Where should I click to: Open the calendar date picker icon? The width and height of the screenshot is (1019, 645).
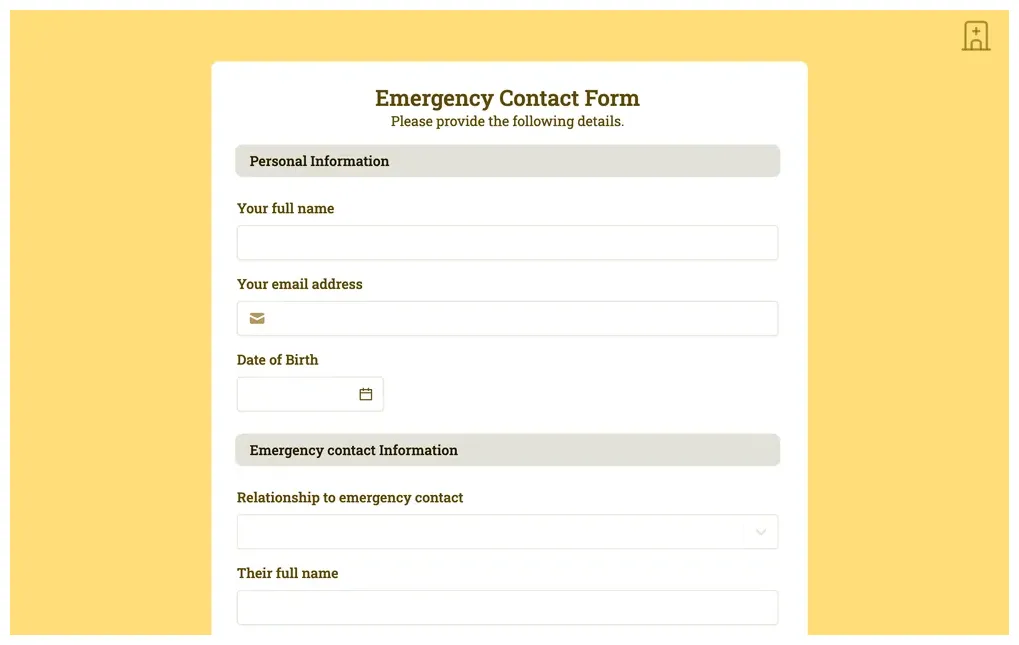click(366, 394)
